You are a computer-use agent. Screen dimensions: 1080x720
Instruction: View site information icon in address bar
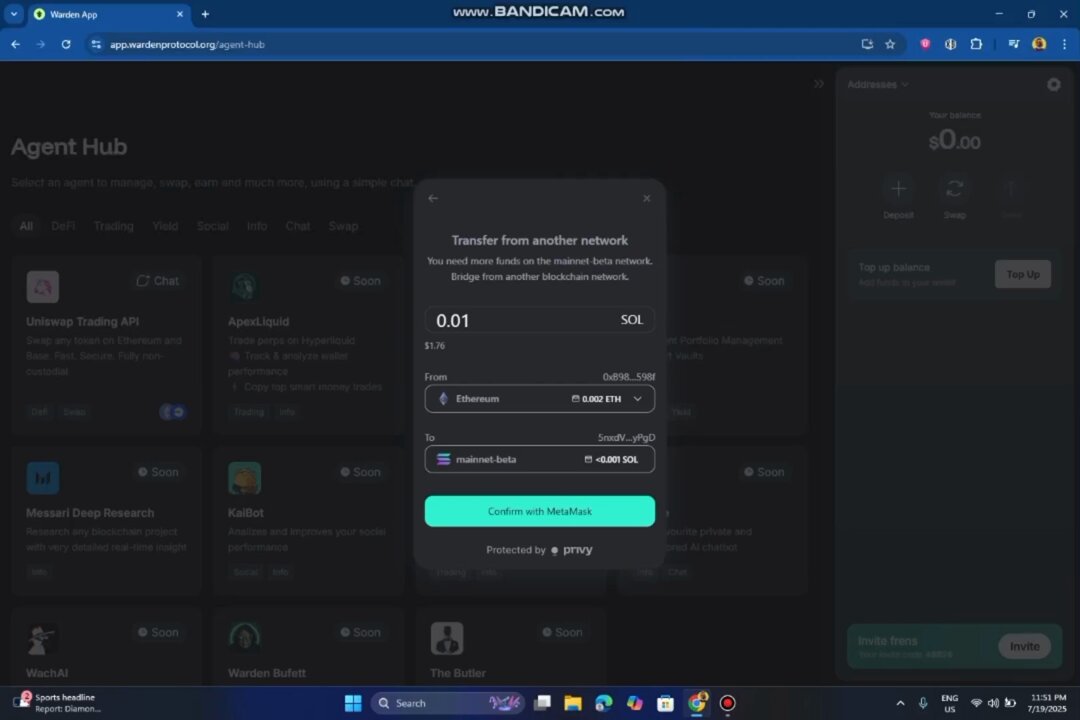click(x=96, y=44)
